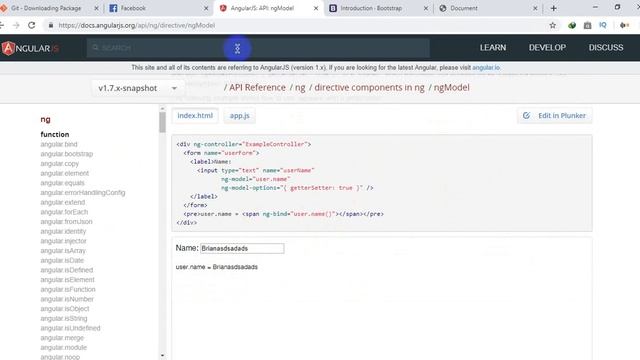Follow the angular.io link

pyautogui.click(x=486, y=68)
